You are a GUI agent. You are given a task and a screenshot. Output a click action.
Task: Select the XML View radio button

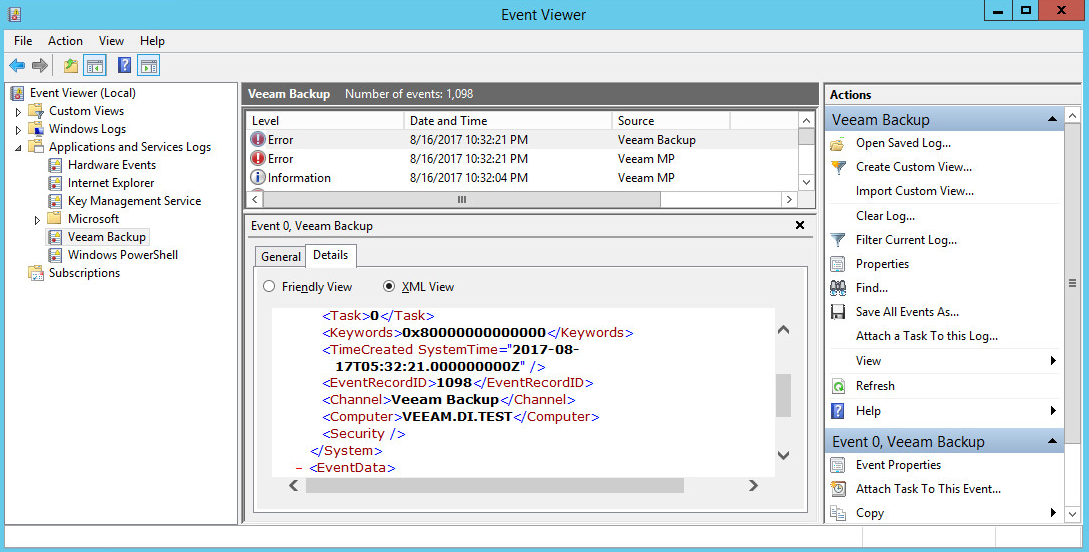point(389,287)
